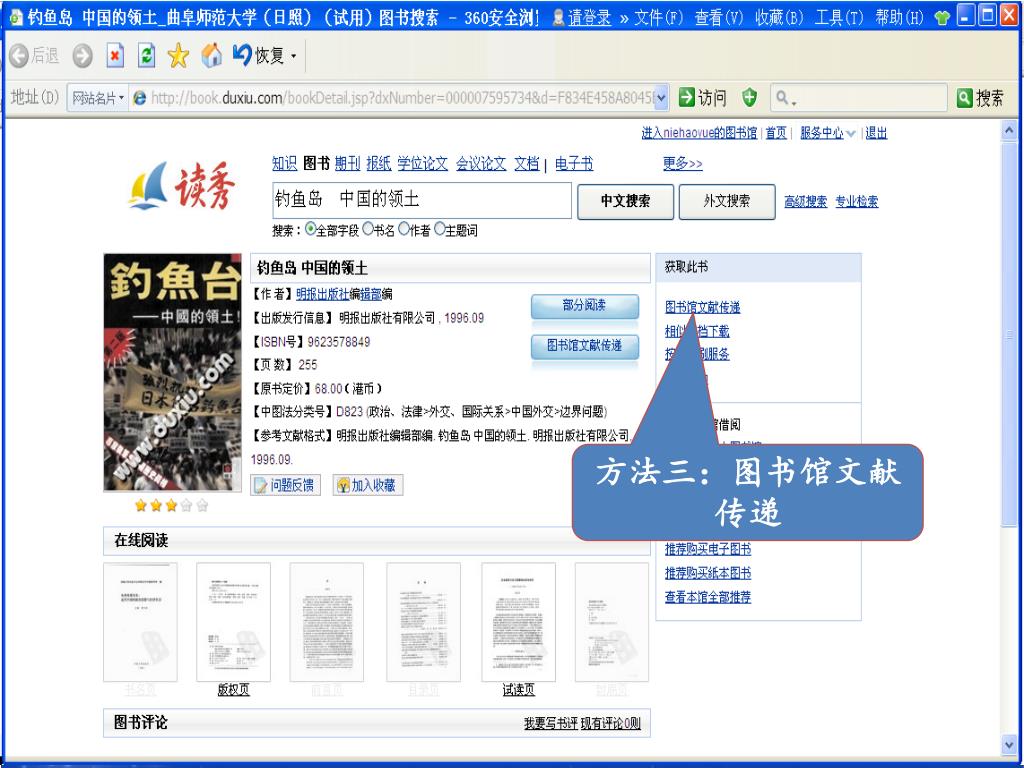Screen dimensions: 1024x768
Task: Select the 会议论文 search tab
Action: (x=481, y=163)
